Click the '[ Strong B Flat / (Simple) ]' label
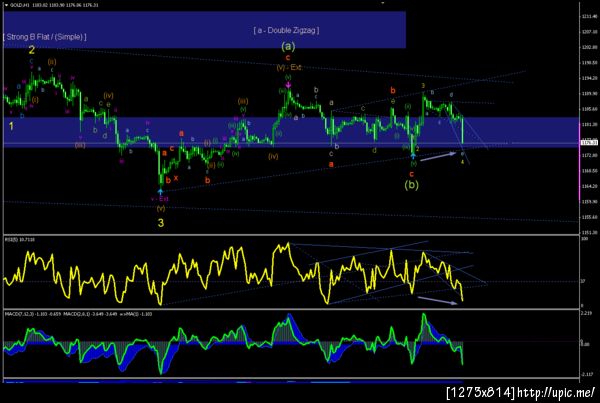The image size is (600, 403). coord(45,37)
